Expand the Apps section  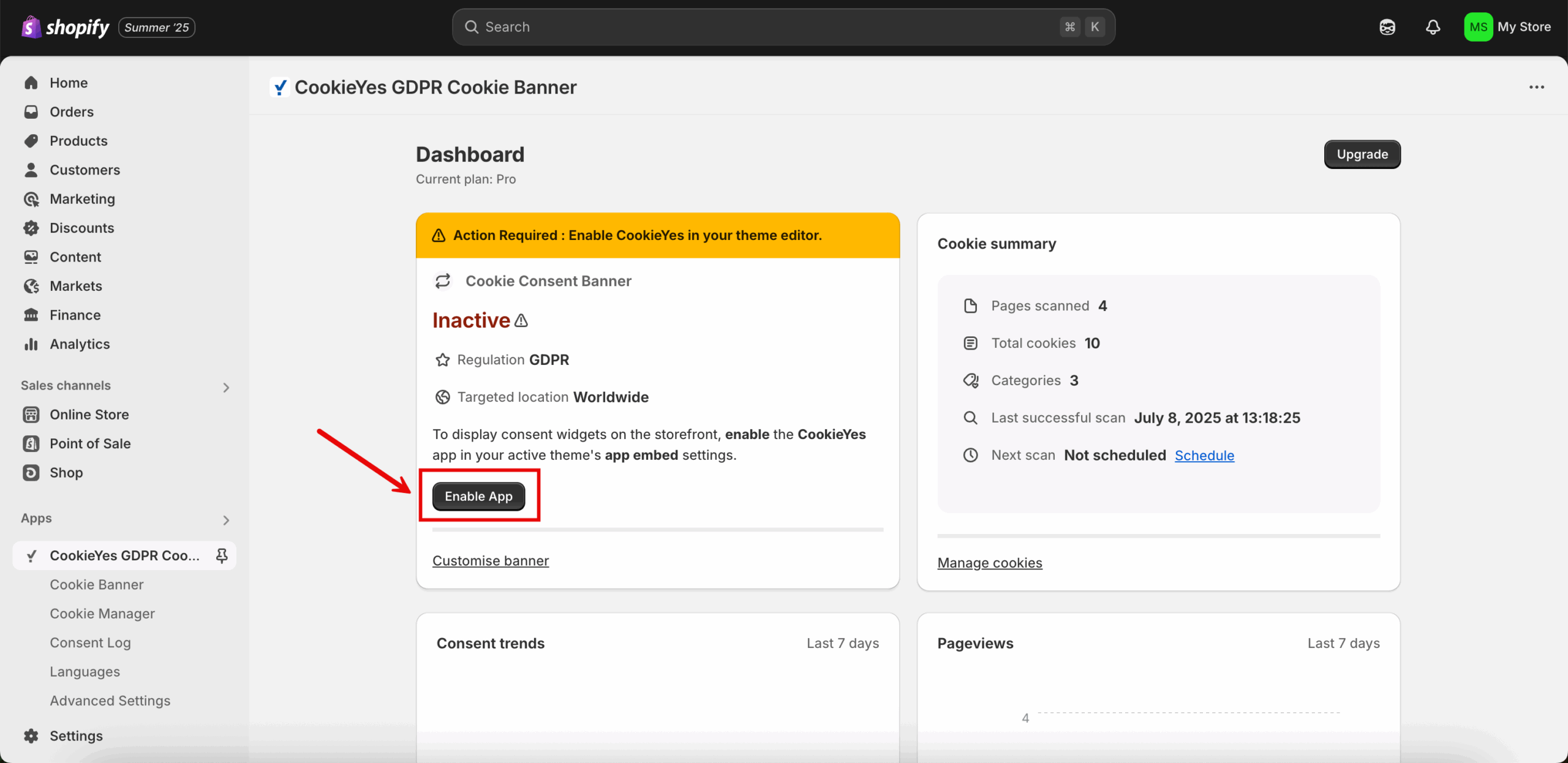click(x=225, y=520)
